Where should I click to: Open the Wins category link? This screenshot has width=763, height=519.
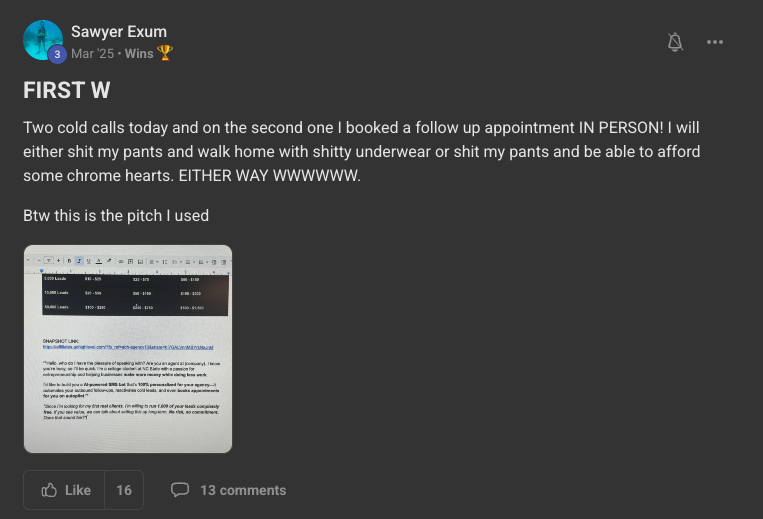(138, 53)
